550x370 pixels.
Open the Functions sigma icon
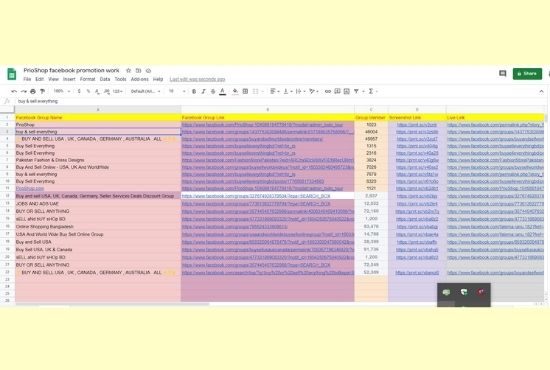371,91
